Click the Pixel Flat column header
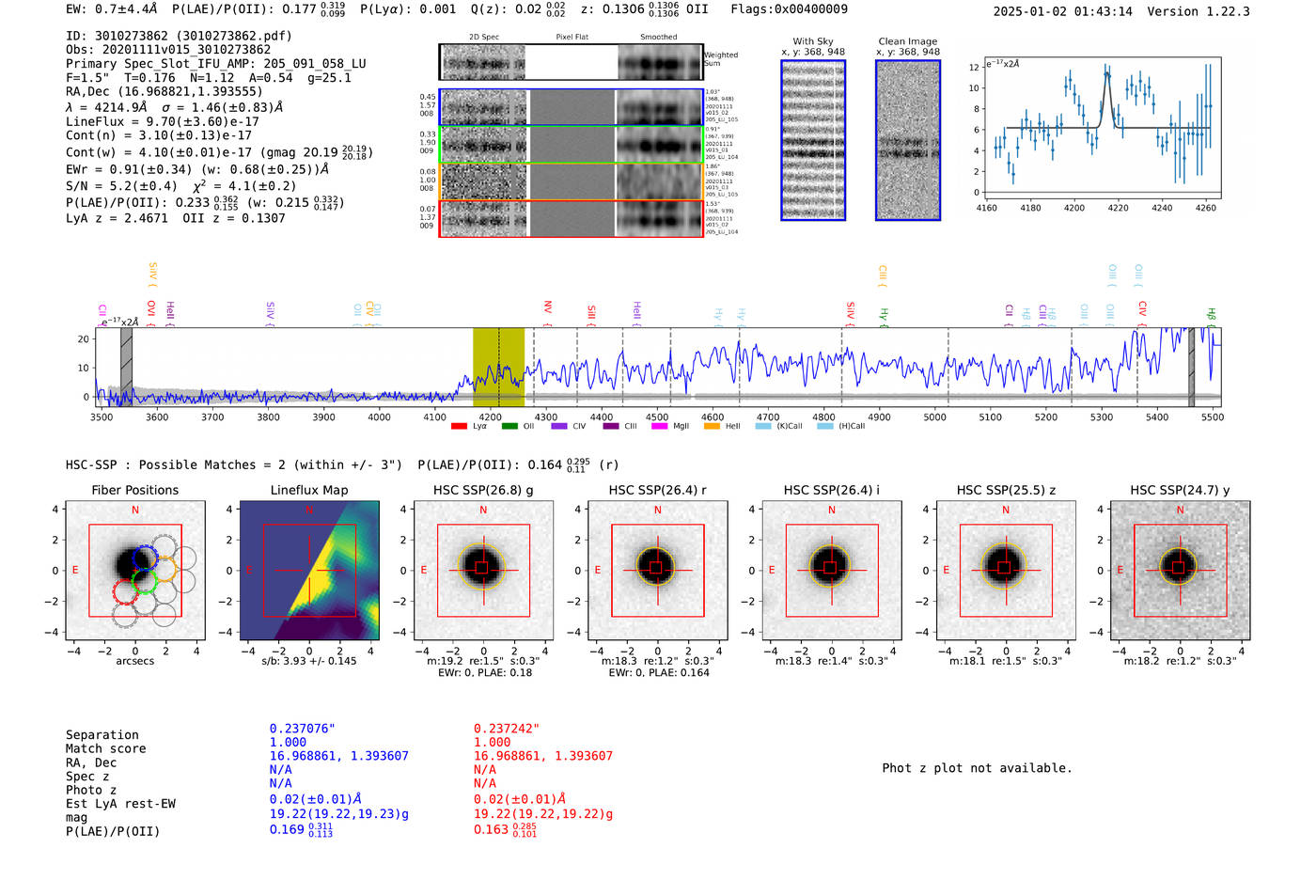Screen dimensions: 1316x896 [x=572, y=37]
